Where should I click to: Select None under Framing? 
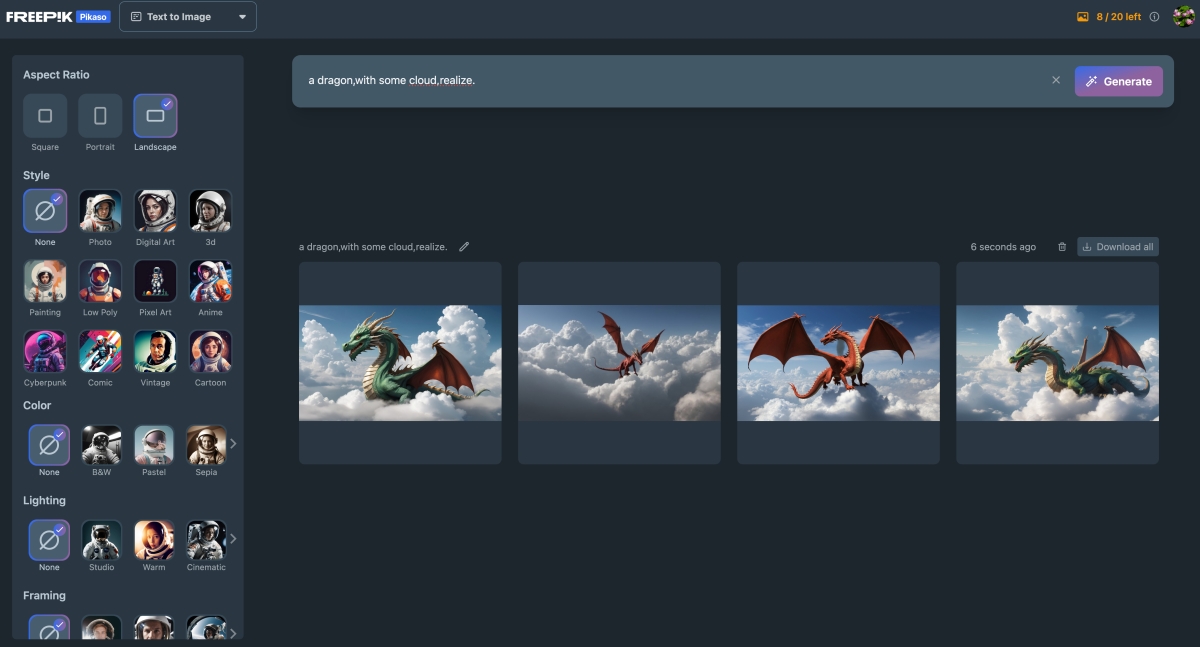(x=49, y=627)
